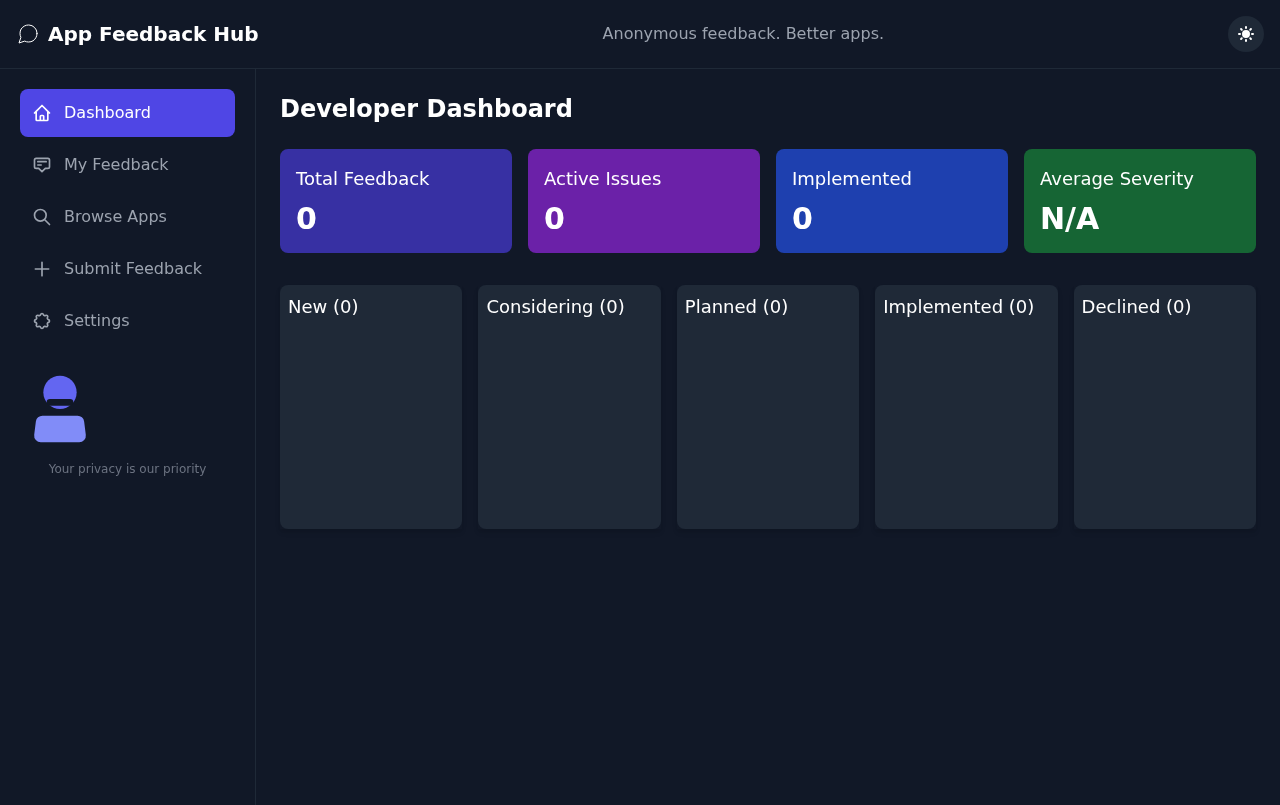
Task: Select the Implemented stat card
Action: pyautogui.click(x=891, y=200)
